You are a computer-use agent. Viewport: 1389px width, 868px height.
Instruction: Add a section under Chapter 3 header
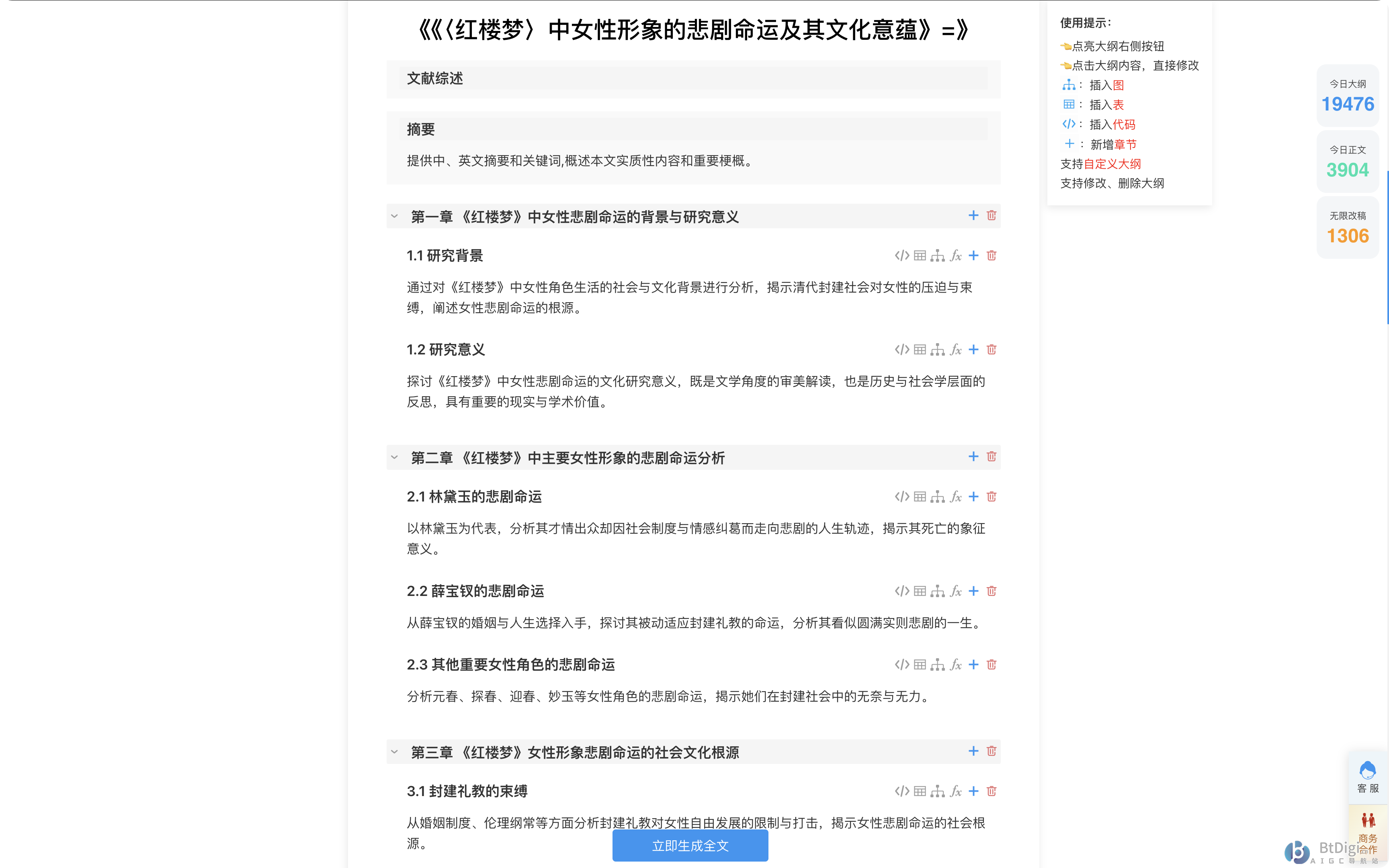pyautogui.click(x=973, y=751)
